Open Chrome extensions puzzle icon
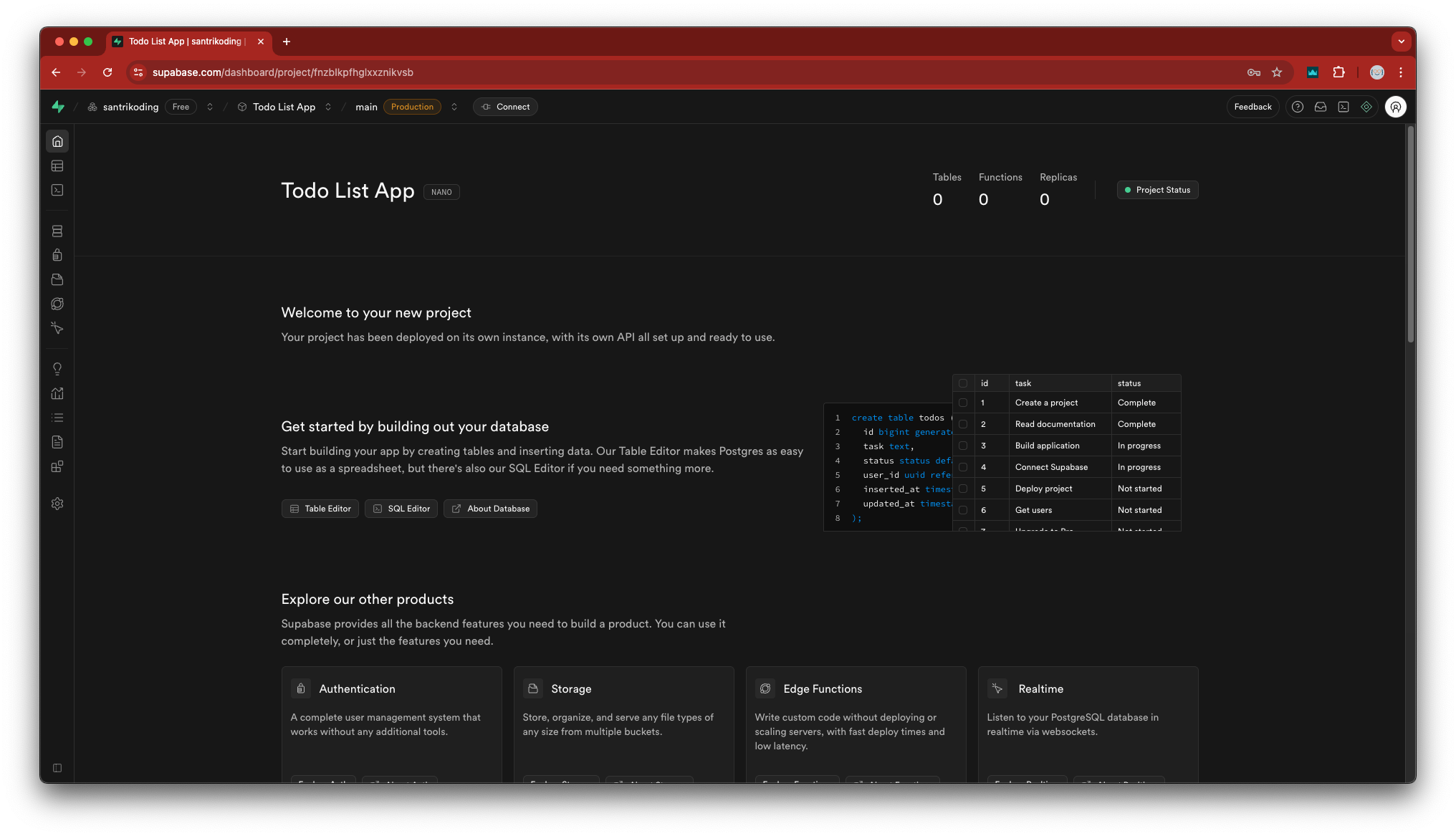The height and width of the screenshot is (836, 1456). click(x=1338, y=72)
